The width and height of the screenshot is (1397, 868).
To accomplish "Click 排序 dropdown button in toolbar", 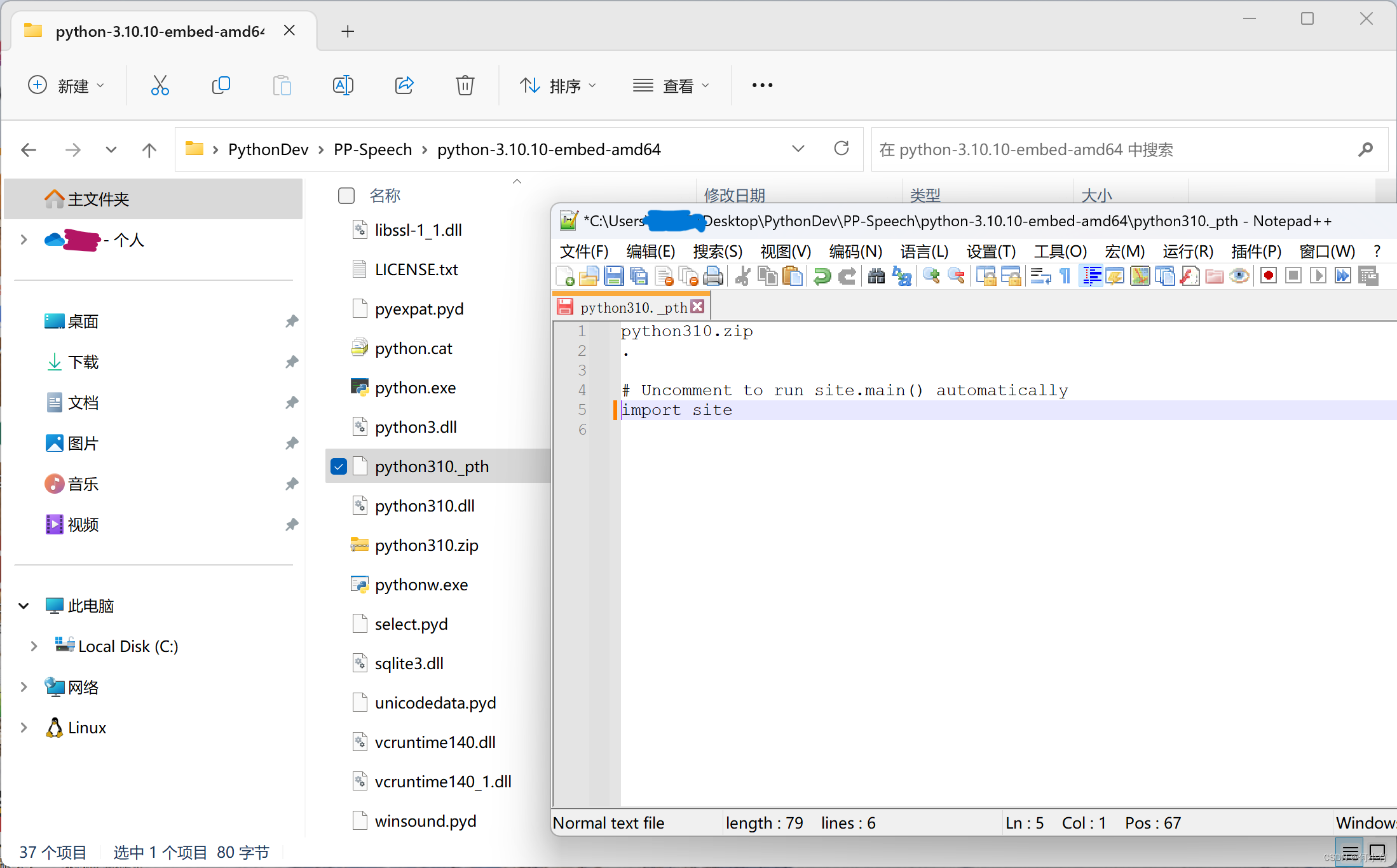I will [556, 86].
